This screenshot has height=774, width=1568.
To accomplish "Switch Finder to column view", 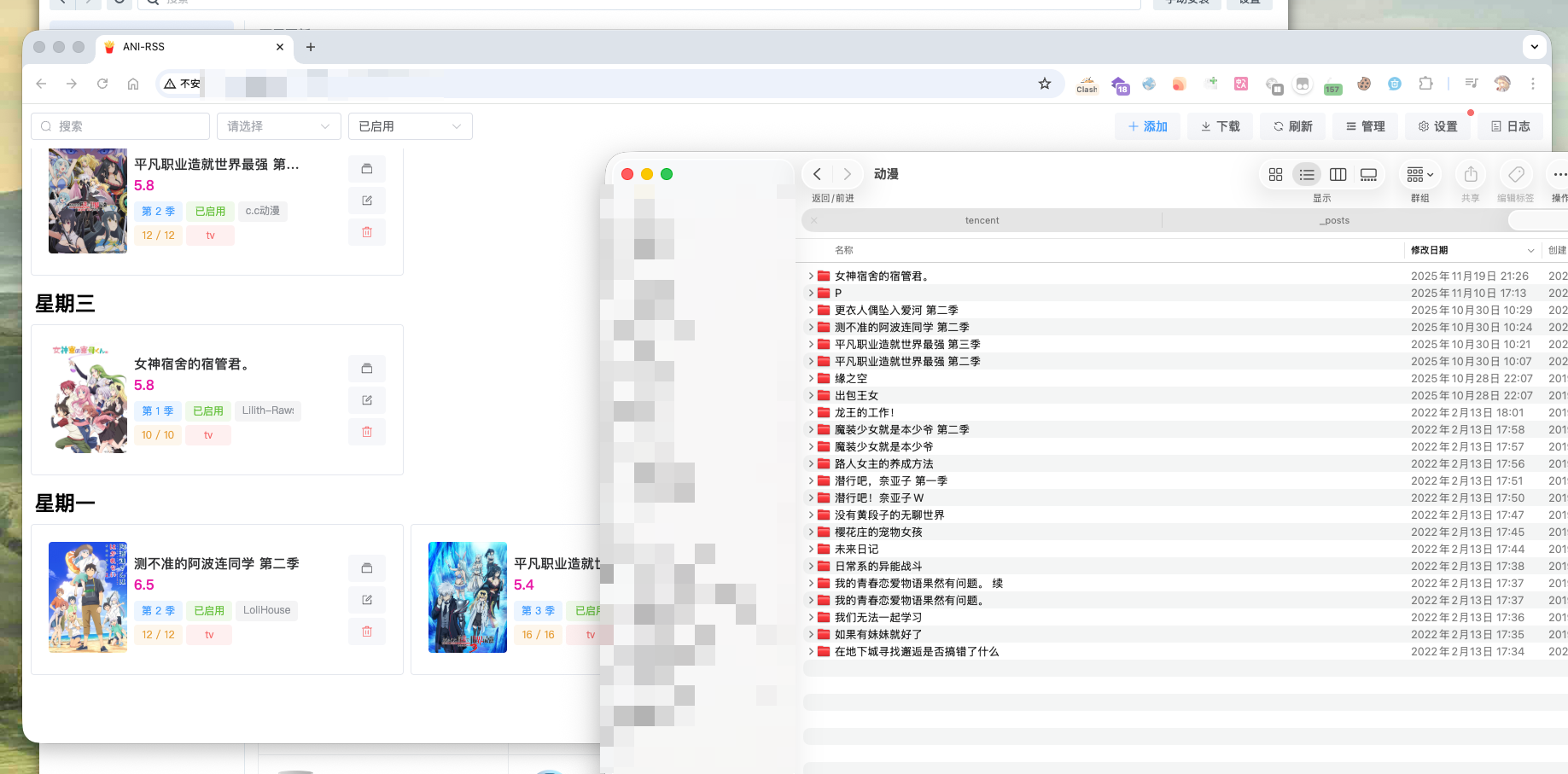I will 1338,174.
